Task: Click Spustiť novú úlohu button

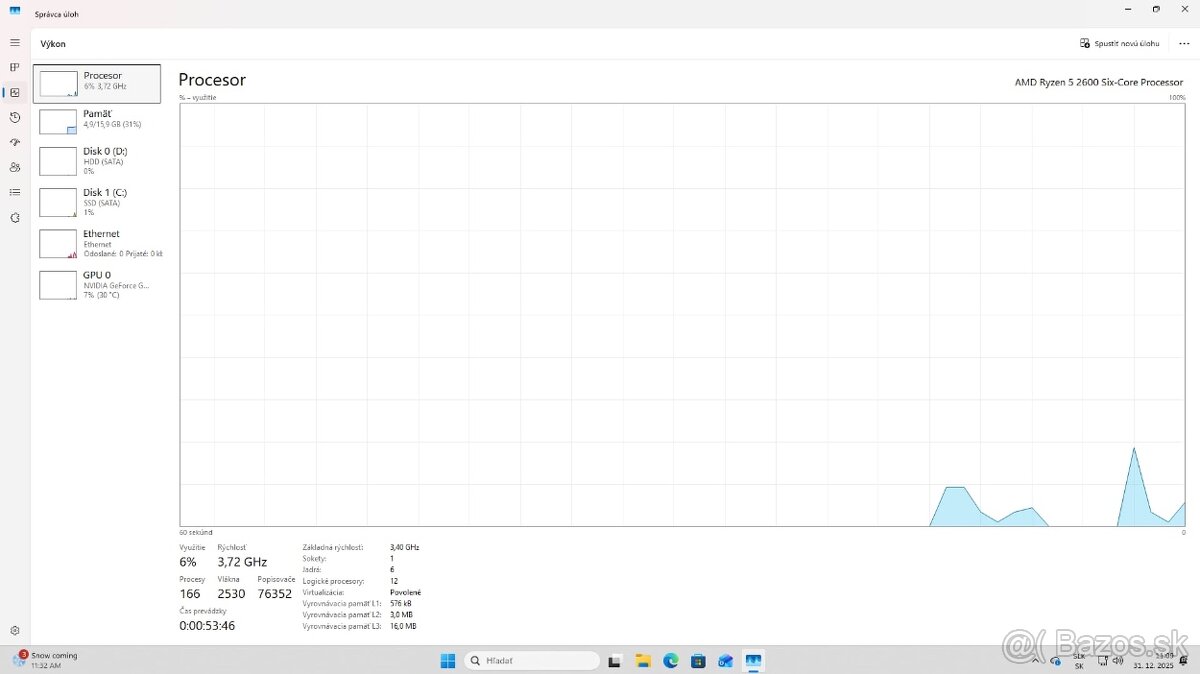Action: 1119,44
